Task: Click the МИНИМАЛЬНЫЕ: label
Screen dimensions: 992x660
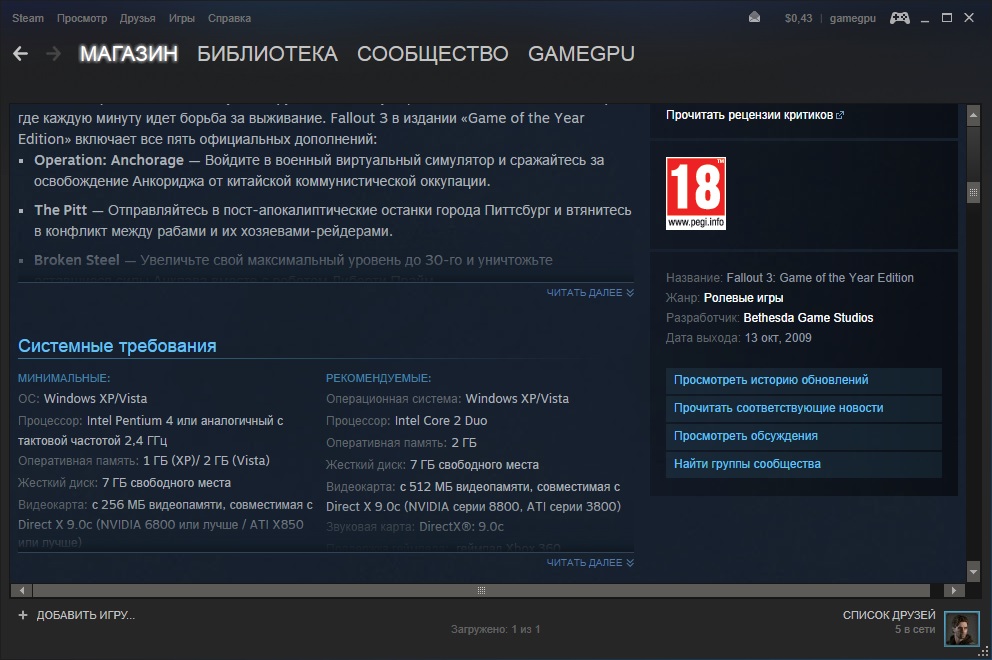Action: [64, 378]
